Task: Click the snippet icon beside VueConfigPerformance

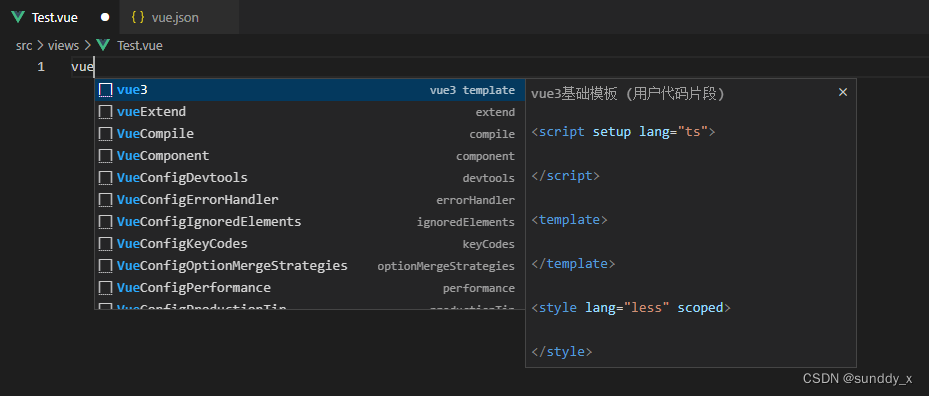Action: coord(105,288)
